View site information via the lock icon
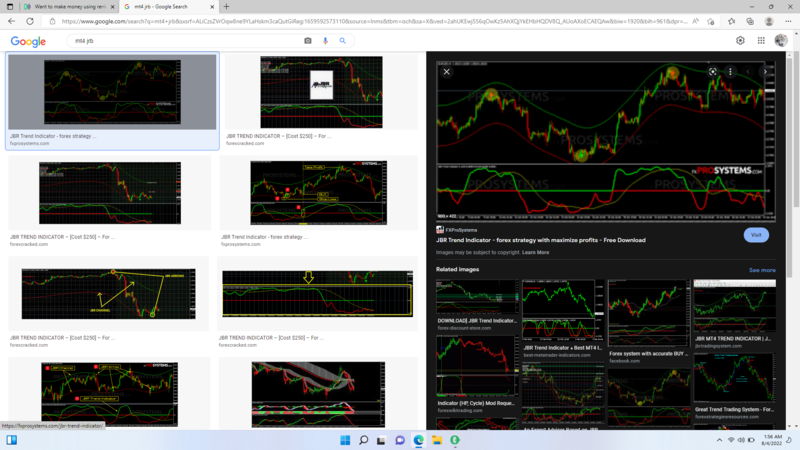The width and height of the screenshot is (800, 450). tap(52, 21)
